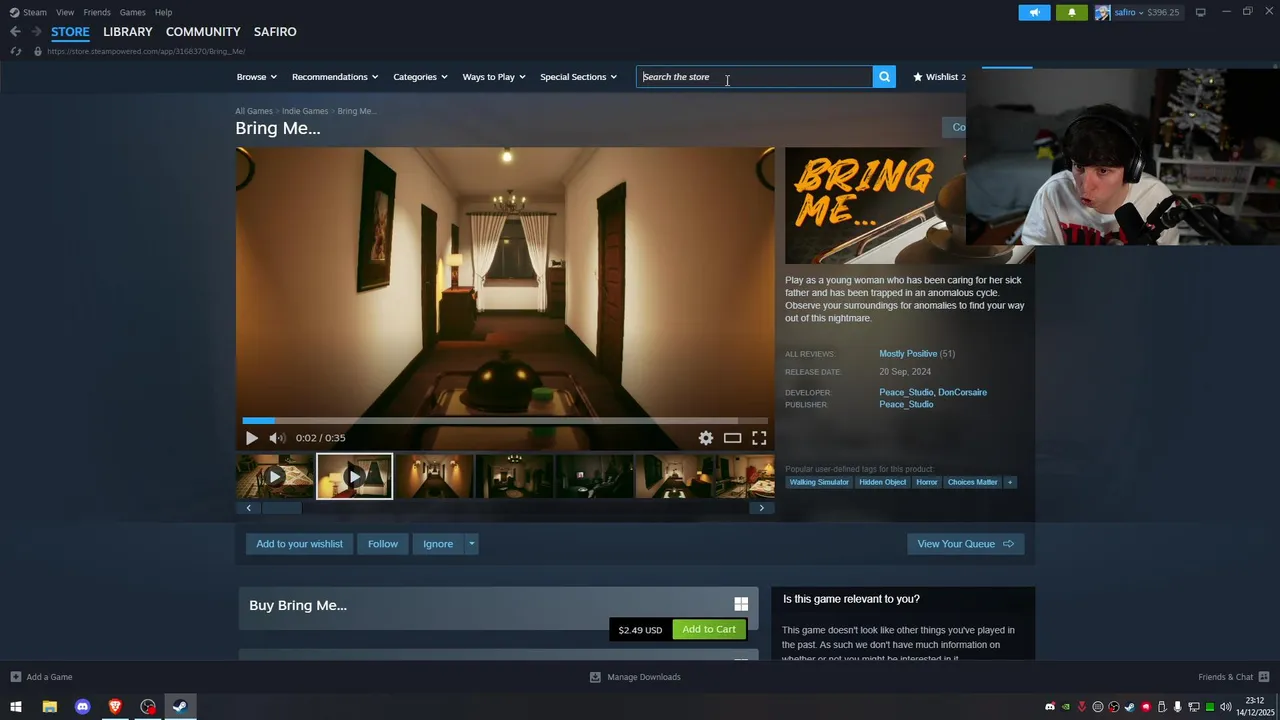The height and width of the screenshot is (720, 1280).
Task: Click the magnifier search button
Action: click(x=884, y=77)
